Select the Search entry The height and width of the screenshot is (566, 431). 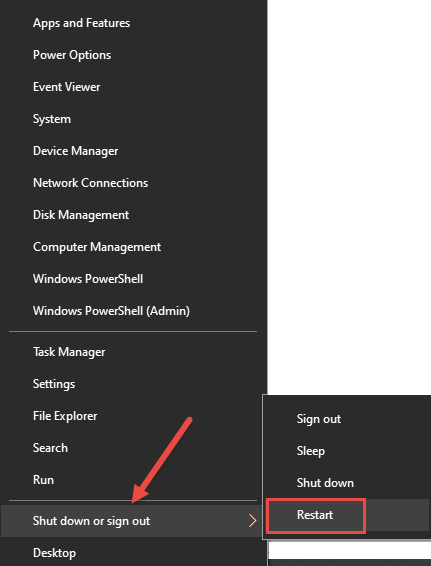[x=134, y=448]
